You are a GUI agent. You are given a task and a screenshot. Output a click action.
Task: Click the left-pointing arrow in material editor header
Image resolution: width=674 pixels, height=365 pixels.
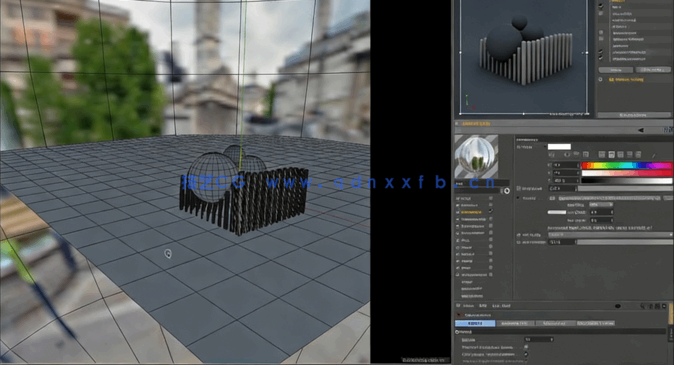(640, 130)
